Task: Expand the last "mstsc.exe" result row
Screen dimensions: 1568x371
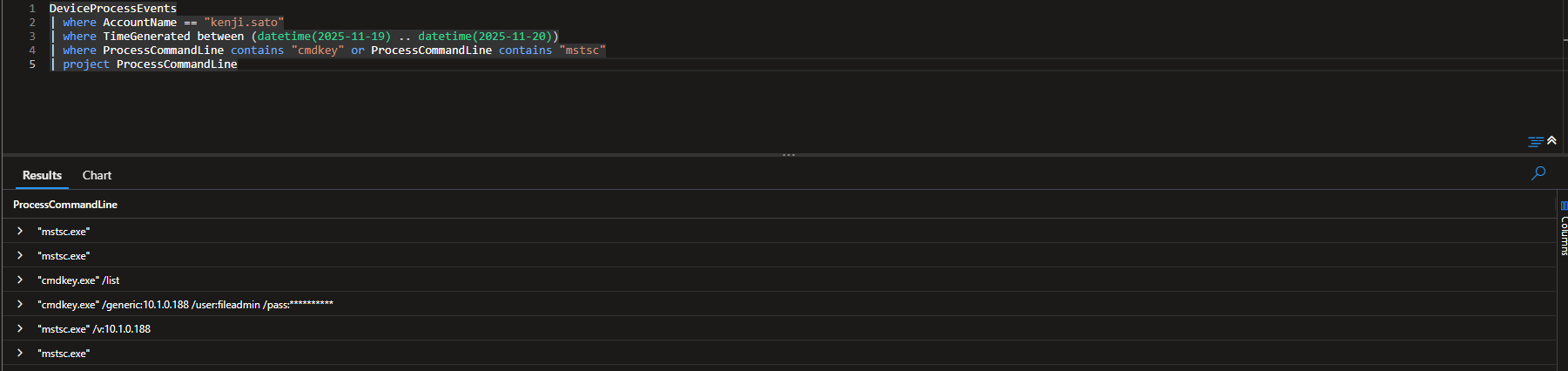Action: click(20, 353)
